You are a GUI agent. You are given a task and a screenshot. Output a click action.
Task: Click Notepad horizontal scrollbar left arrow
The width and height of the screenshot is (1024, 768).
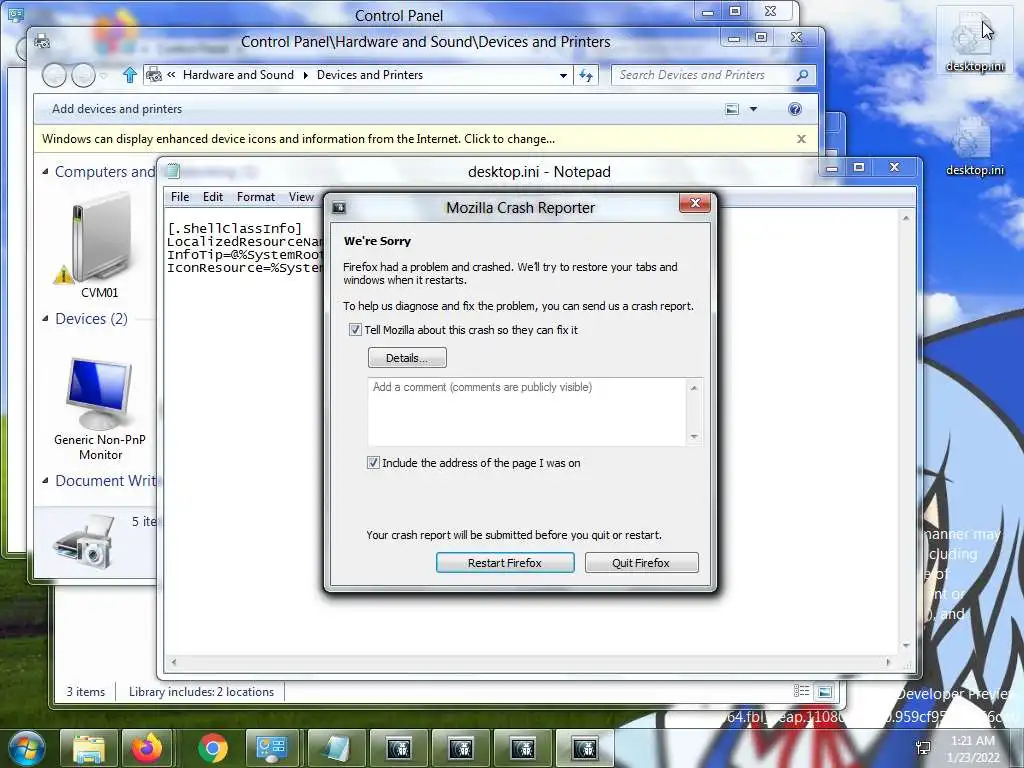(x=173, y=663)
